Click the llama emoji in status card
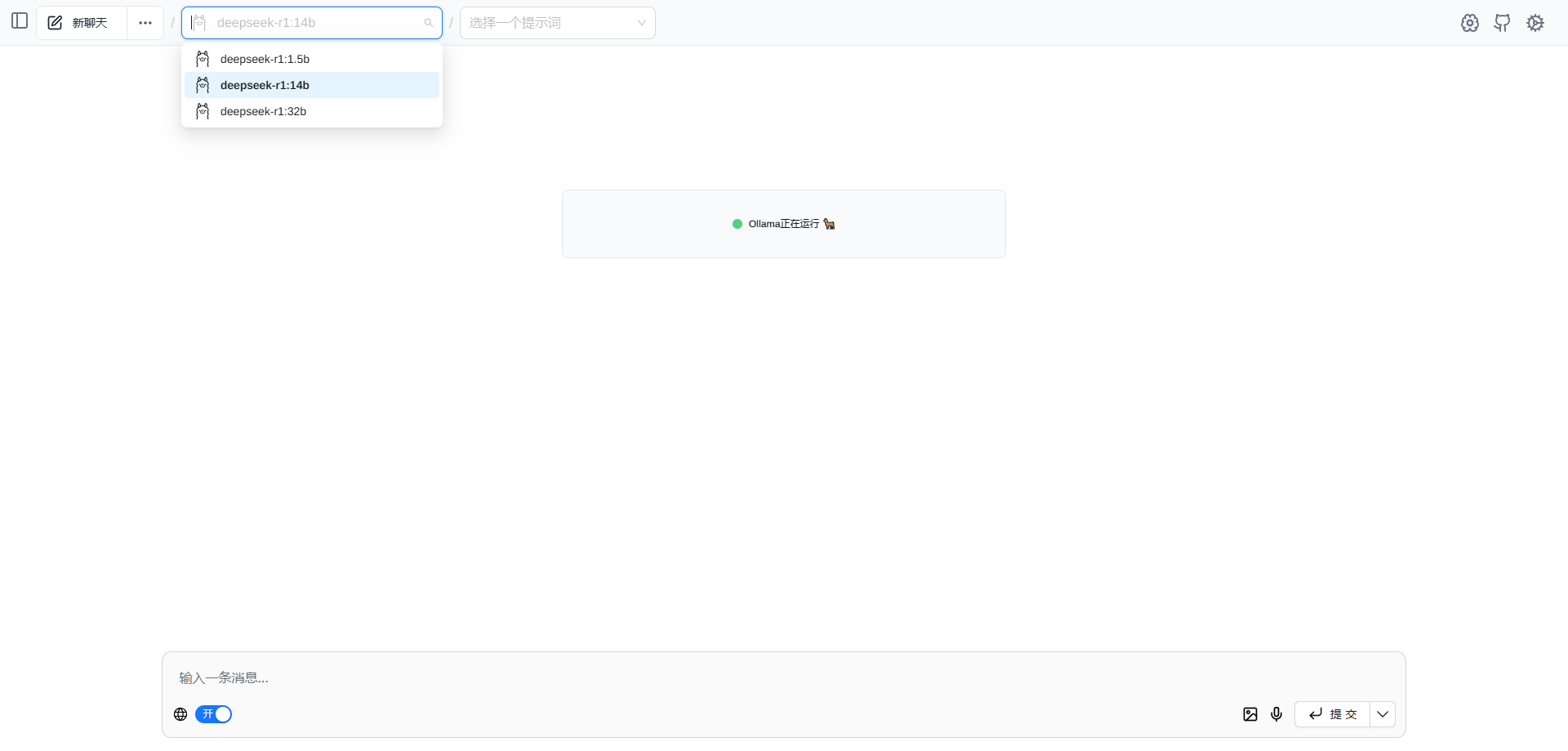Screen dimensions: 1568x751 point(829,224)
